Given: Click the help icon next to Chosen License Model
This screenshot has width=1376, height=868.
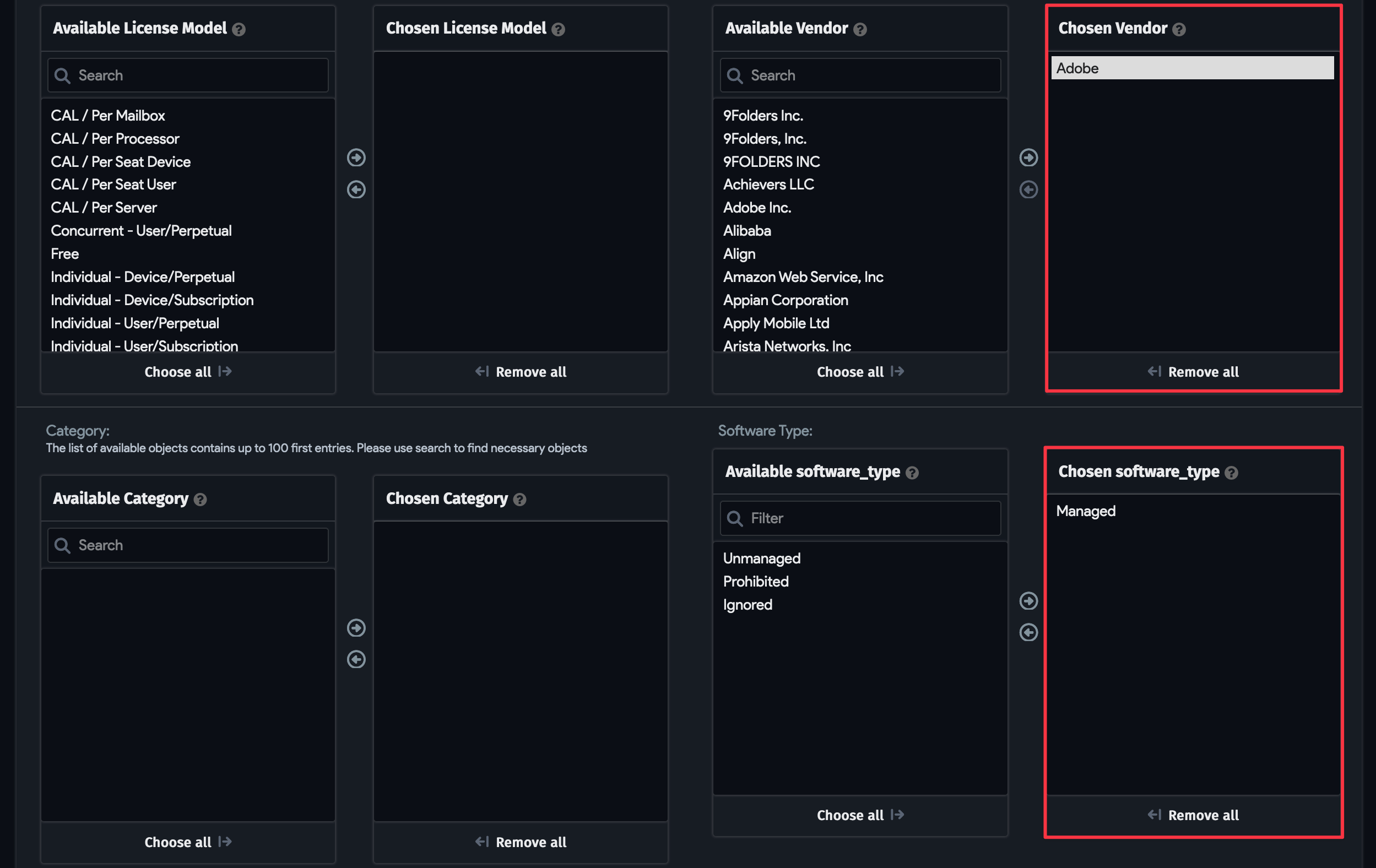Looking at the screenshot, I should coord(559,29).
